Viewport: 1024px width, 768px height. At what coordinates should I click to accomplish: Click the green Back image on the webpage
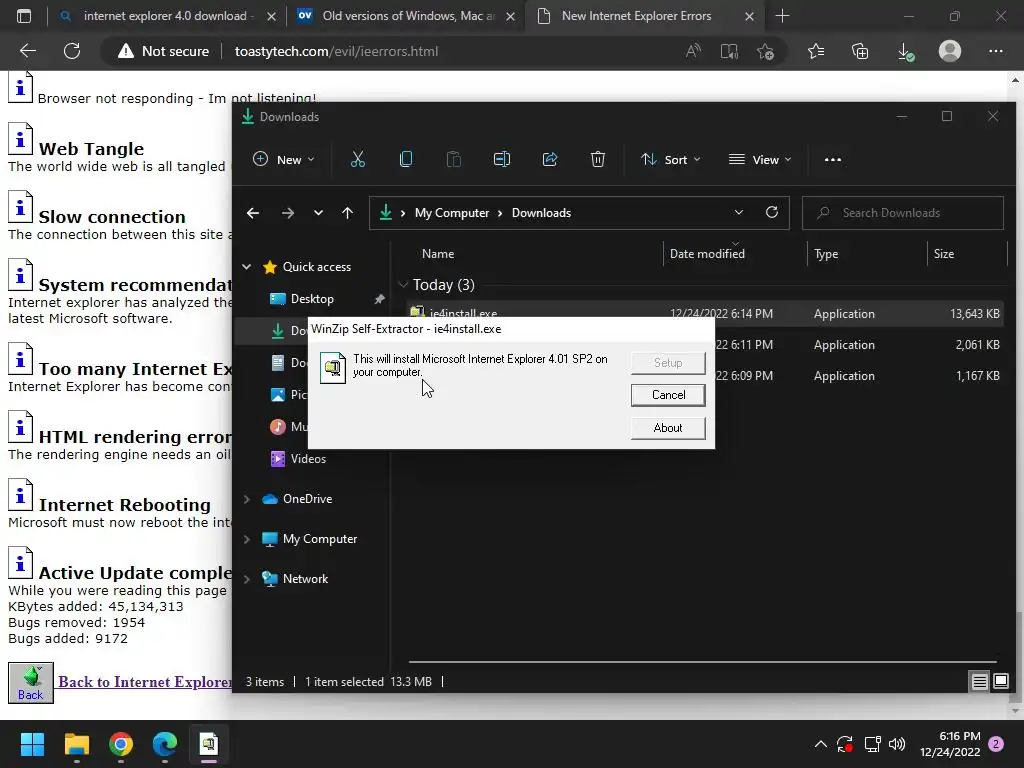31,683
